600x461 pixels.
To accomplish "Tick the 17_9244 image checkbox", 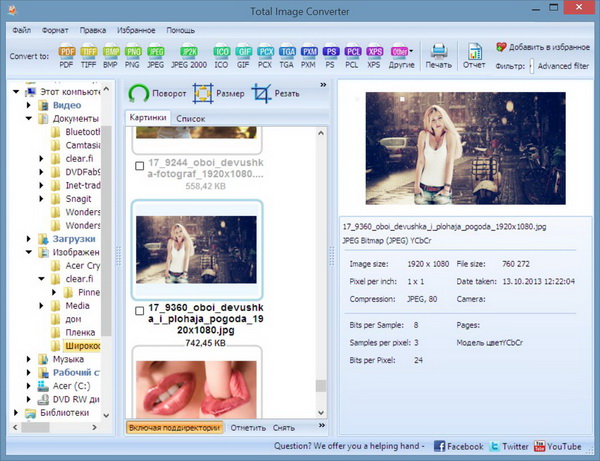I will (x=139, y=166).
